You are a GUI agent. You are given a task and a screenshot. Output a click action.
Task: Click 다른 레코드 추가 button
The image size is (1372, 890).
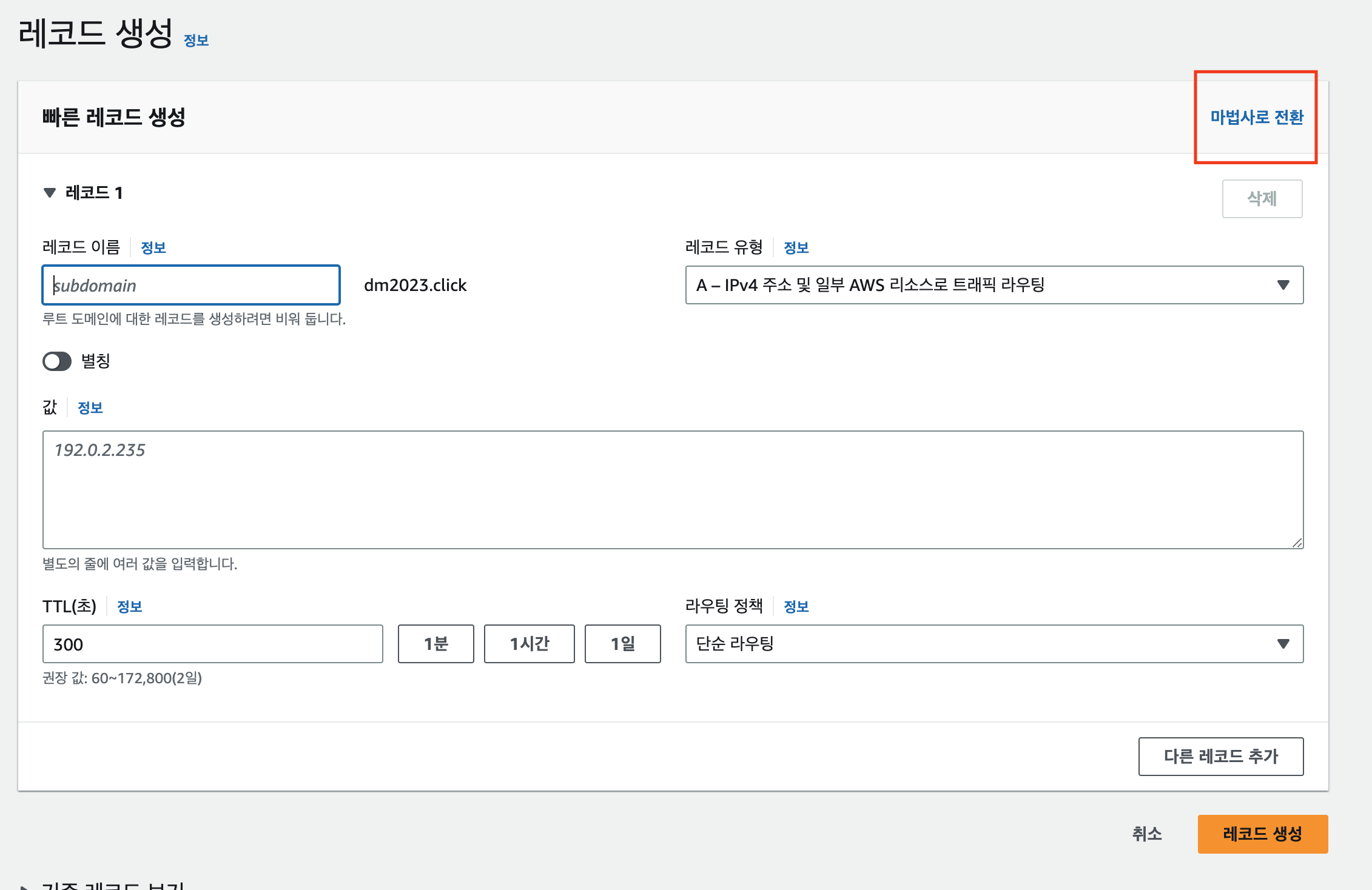pyautogui.click(x=1220, y=756)
